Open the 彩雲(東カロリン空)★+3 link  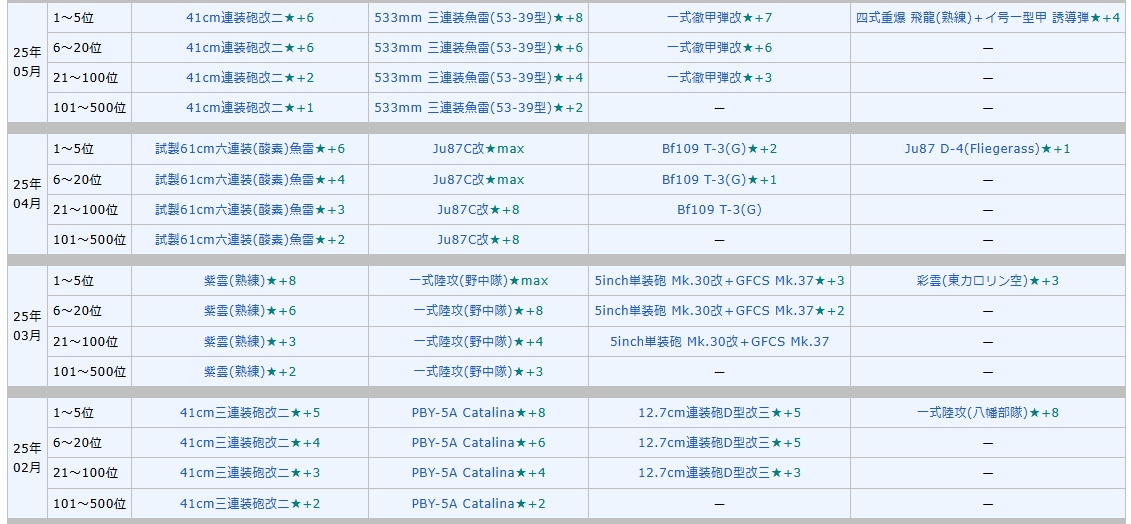pos(987,281)
